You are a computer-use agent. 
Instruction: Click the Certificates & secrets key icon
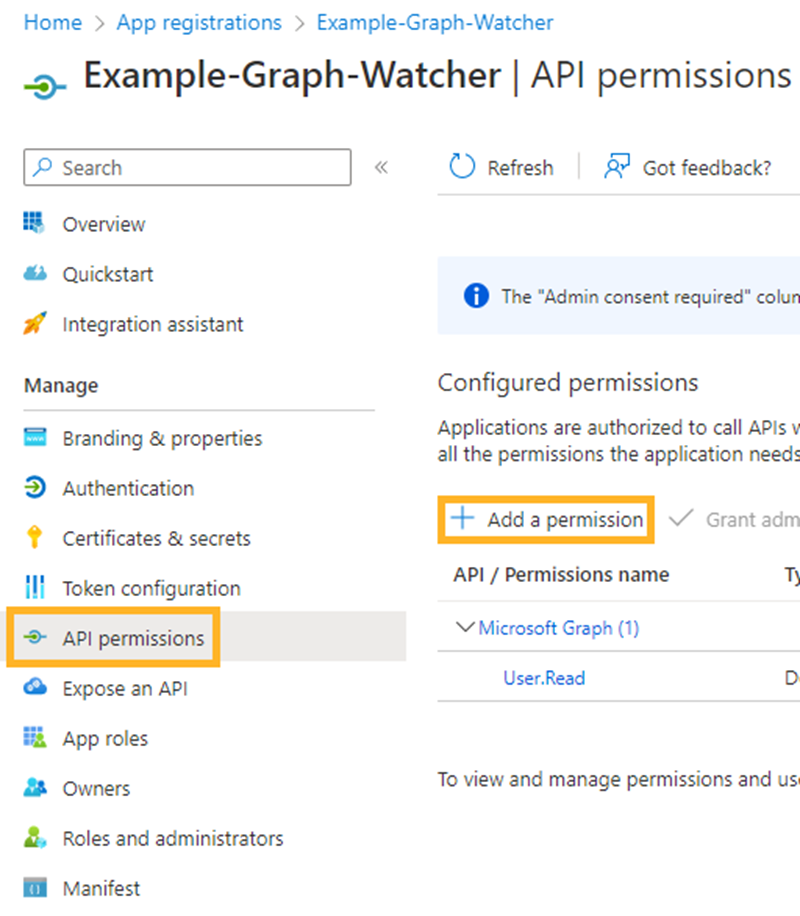coord(35,538)
